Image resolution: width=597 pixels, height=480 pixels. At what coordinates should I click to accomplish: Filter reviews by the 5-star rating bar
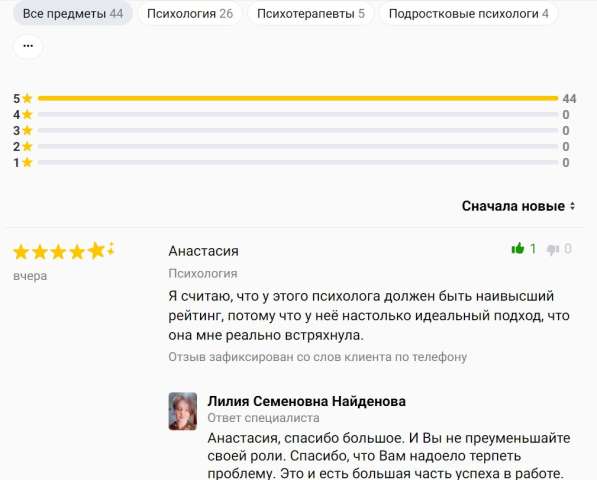[298, 99]
